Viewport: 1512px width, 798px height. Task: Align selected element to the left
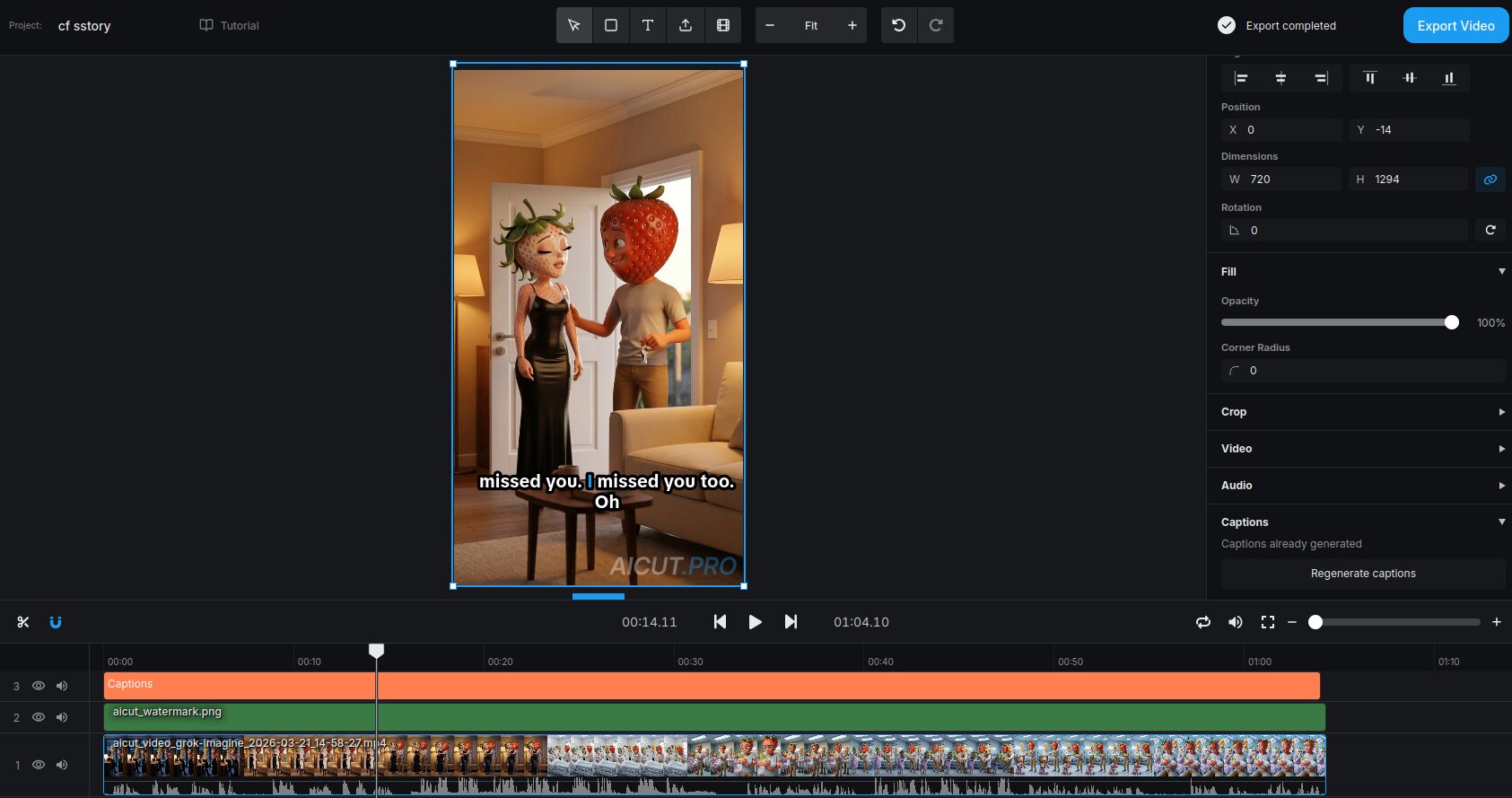pyautogui.click(x=1241, y=78)
